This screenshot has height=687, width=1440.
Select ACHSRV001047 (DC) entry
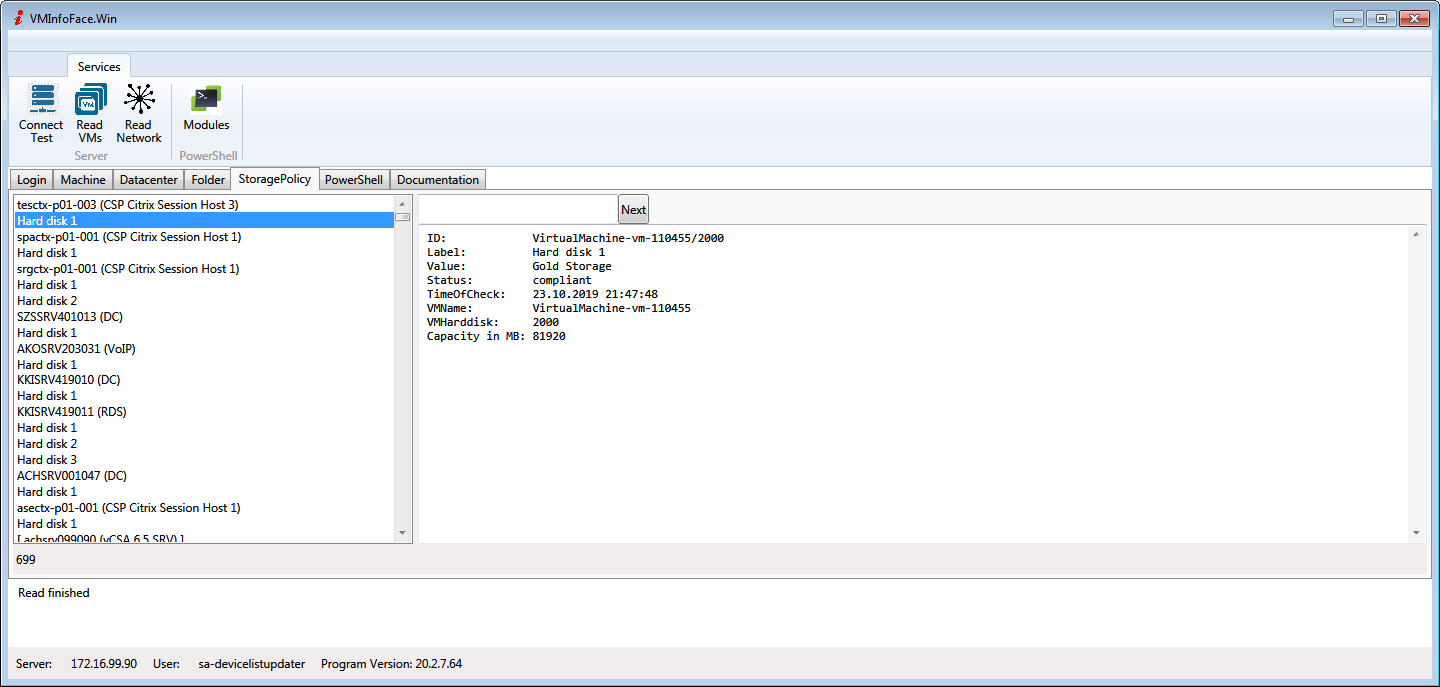click(x=204, y=475)
